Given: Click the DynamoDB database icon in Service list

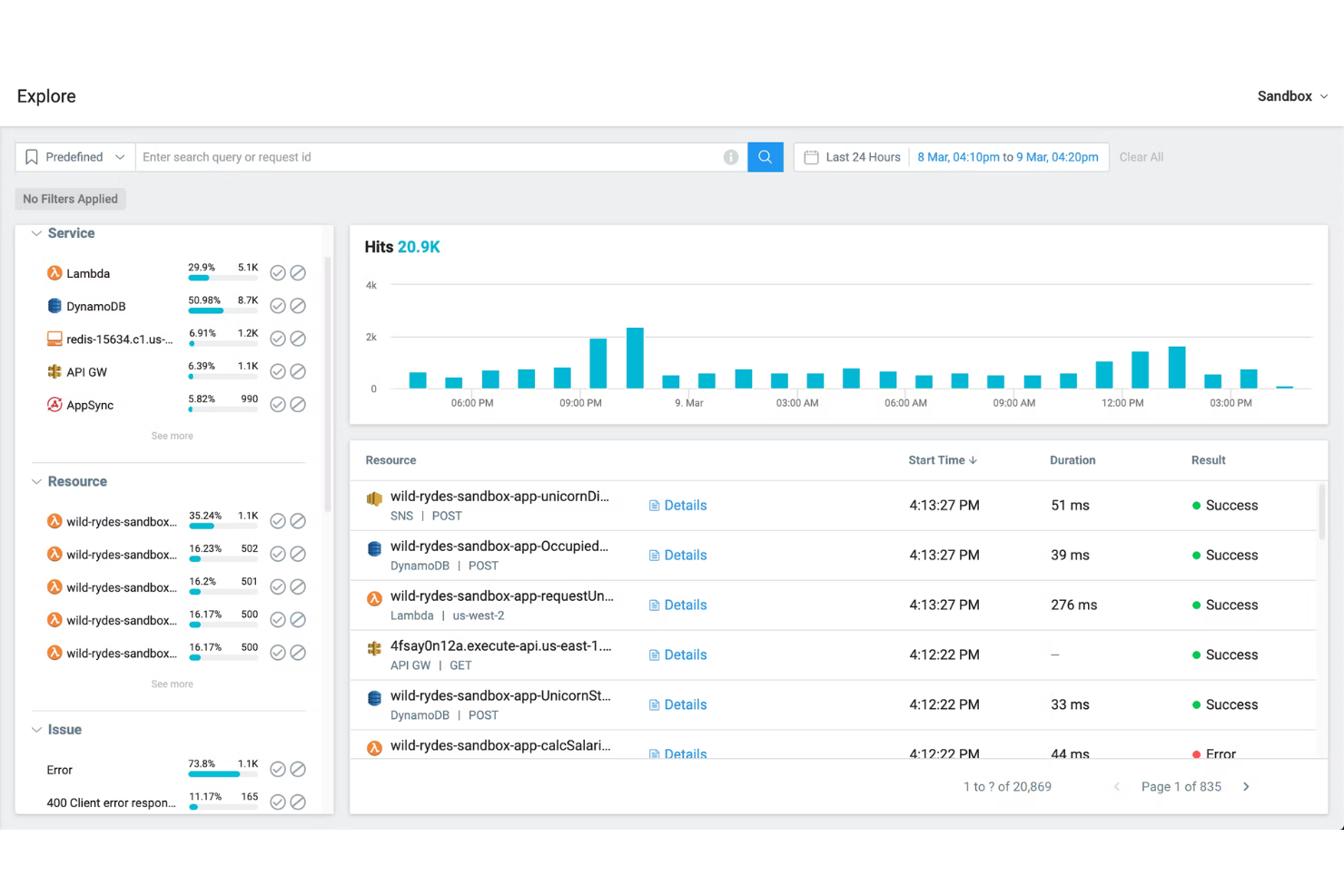Looking at the screenshot, I should click(x=54, y=306).
